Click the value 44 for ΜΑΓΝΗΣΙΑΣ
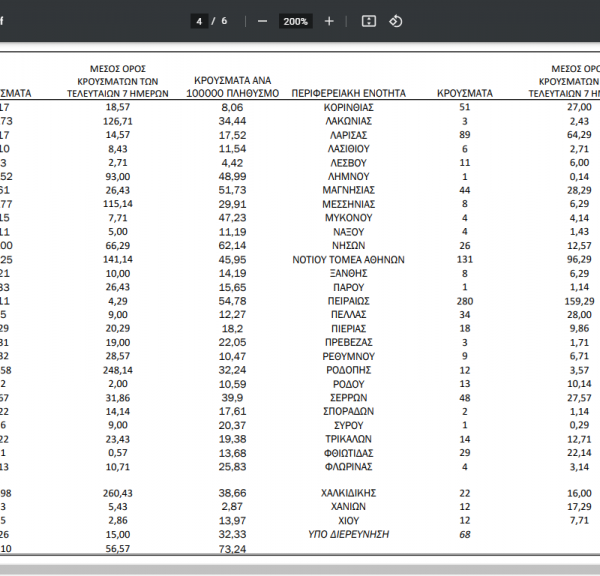 pyautogui.click(x=465, y=190)
